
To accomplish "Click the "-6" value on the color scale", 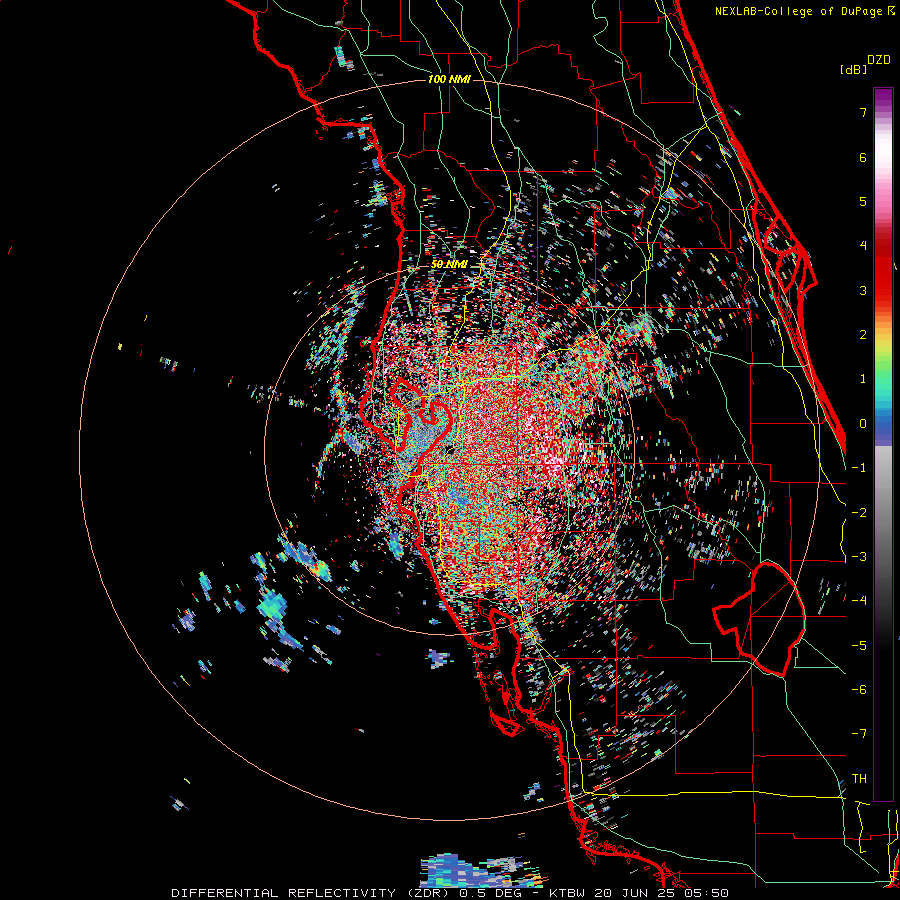I will click(x=859, y=689).
